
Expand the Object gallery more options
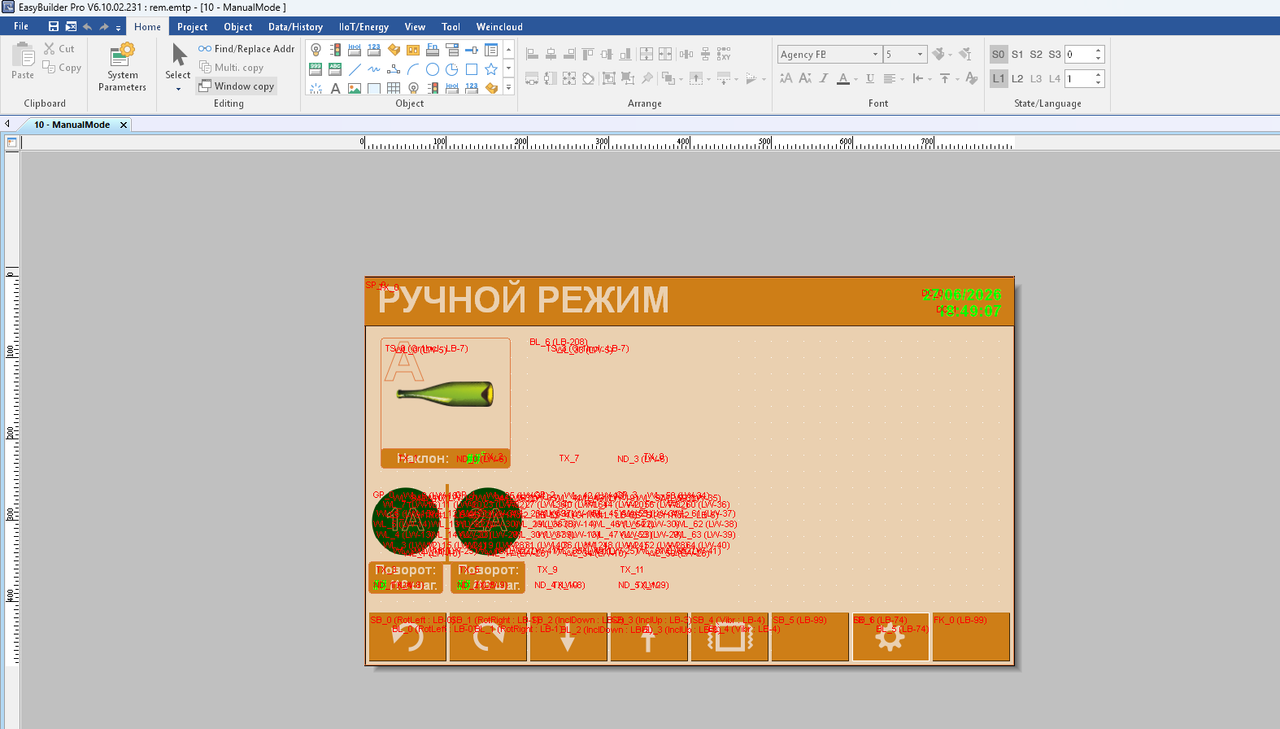508,88
